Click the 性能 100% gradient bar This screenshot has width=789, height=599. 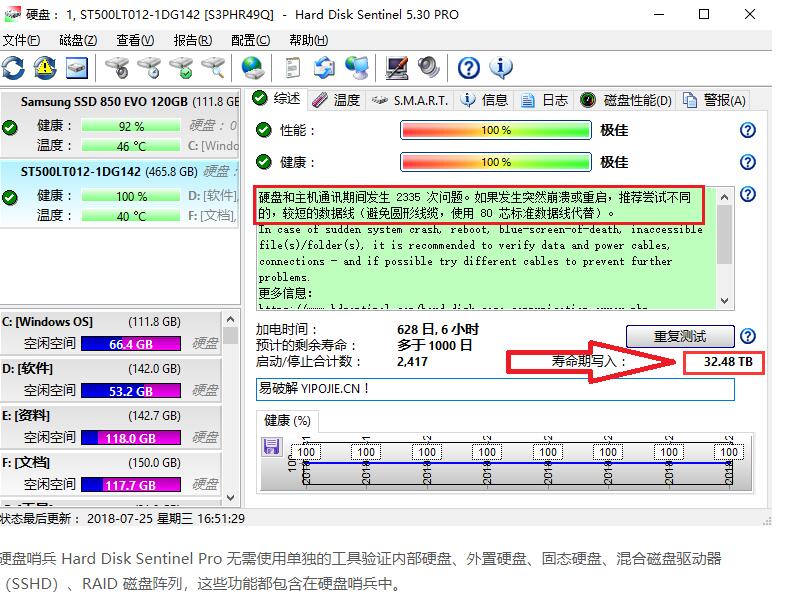pyautogui.click(x=496, y=130)
